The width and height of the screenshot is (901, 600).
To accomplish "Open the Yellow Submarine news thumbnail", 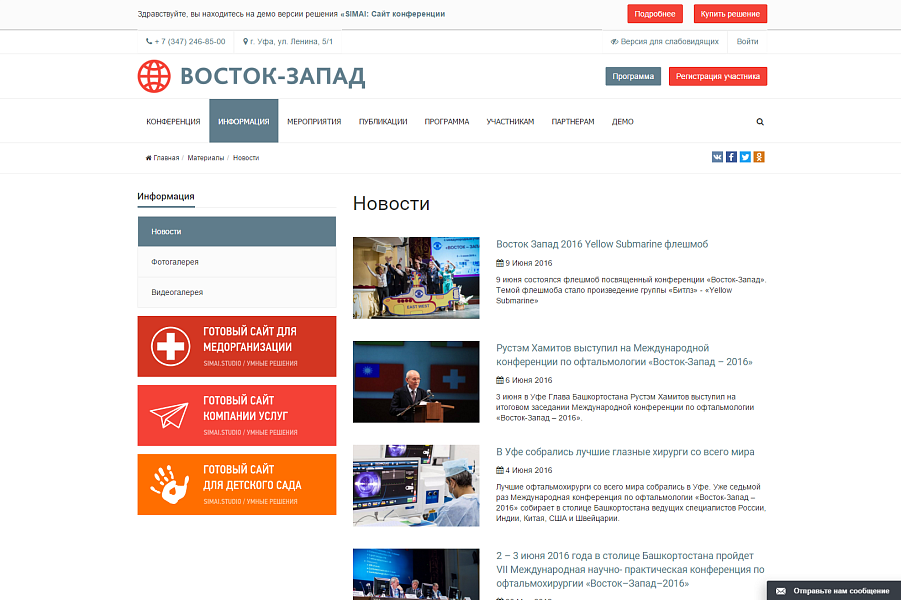I will (x=415, y=278).
